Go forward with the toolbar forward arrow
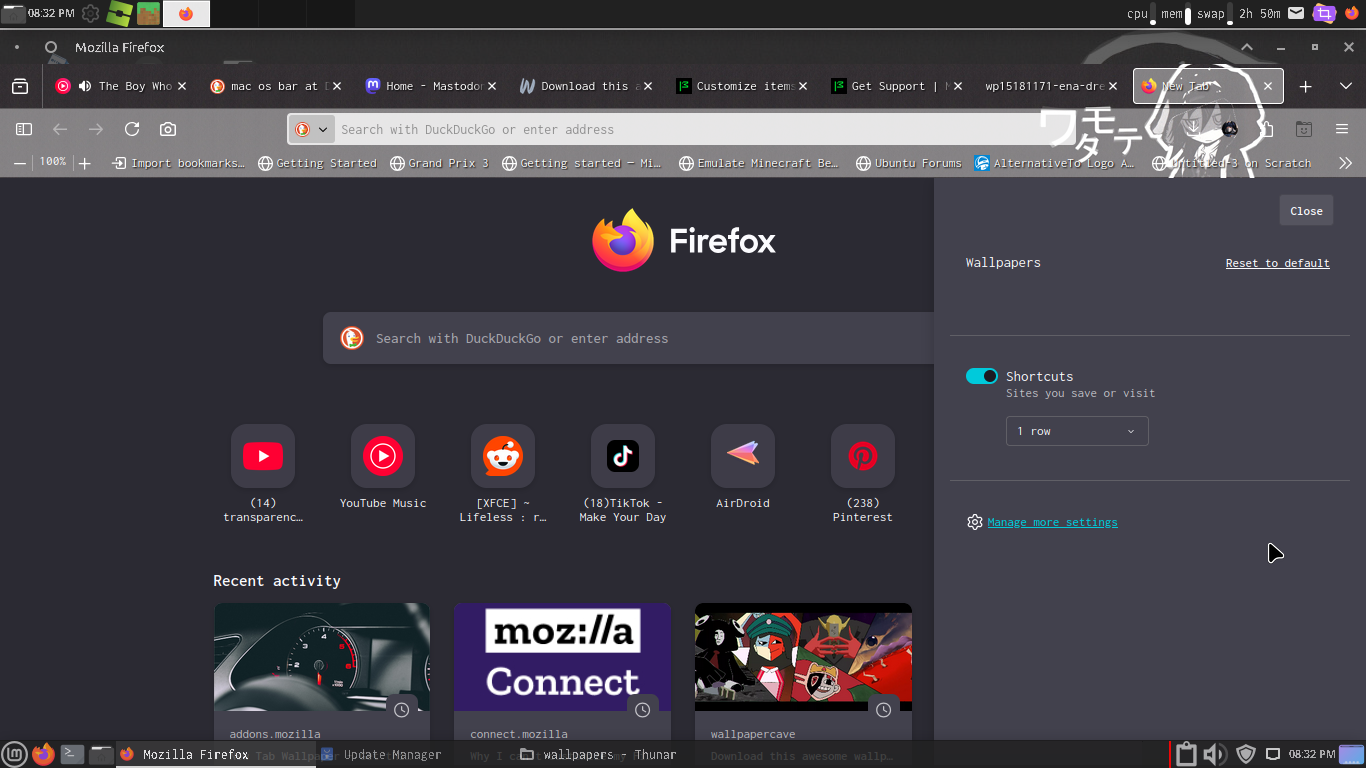Screen dimensions: 1366x768 pos(96,129)
